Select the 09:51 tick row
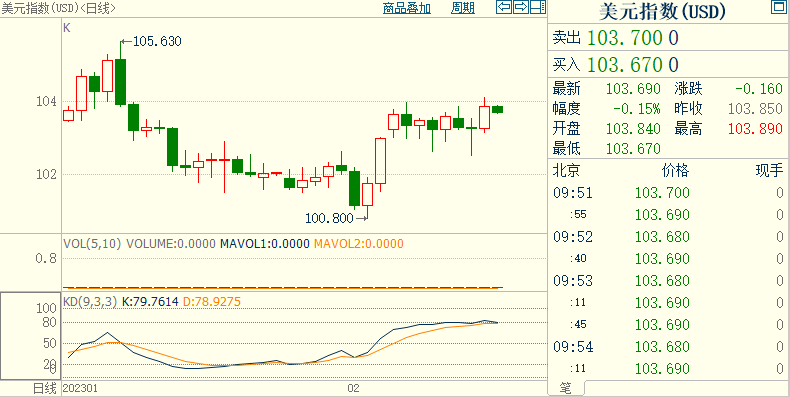Image resolution: width=790 pixels, height=397 pixels. (x=668, y=192)
